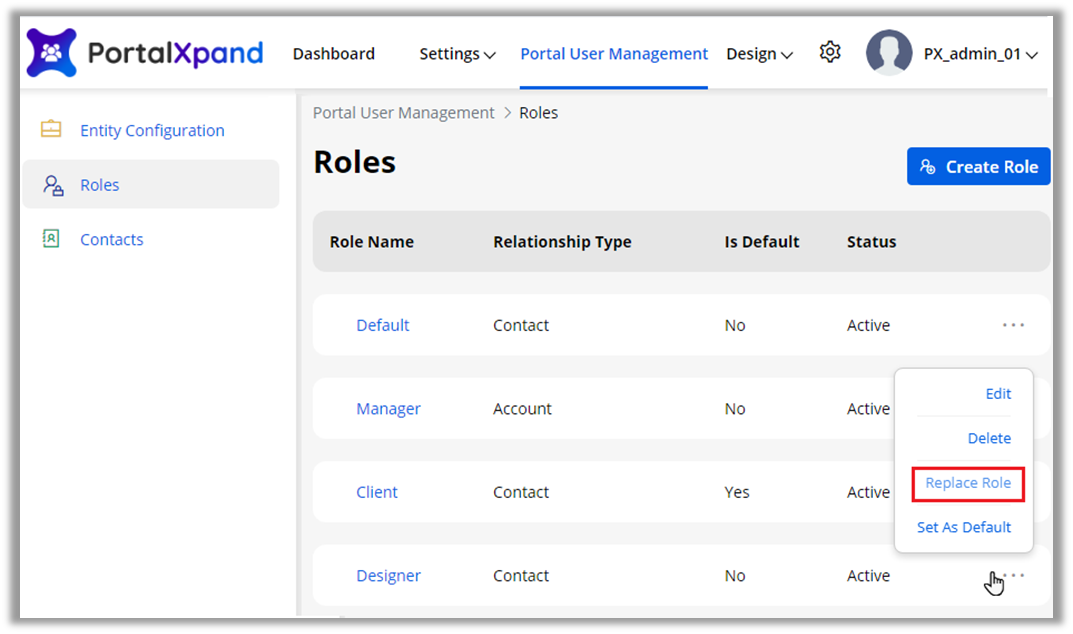
Task: Open the PX_admin_01 account dropdown
Action: [980, 54]
